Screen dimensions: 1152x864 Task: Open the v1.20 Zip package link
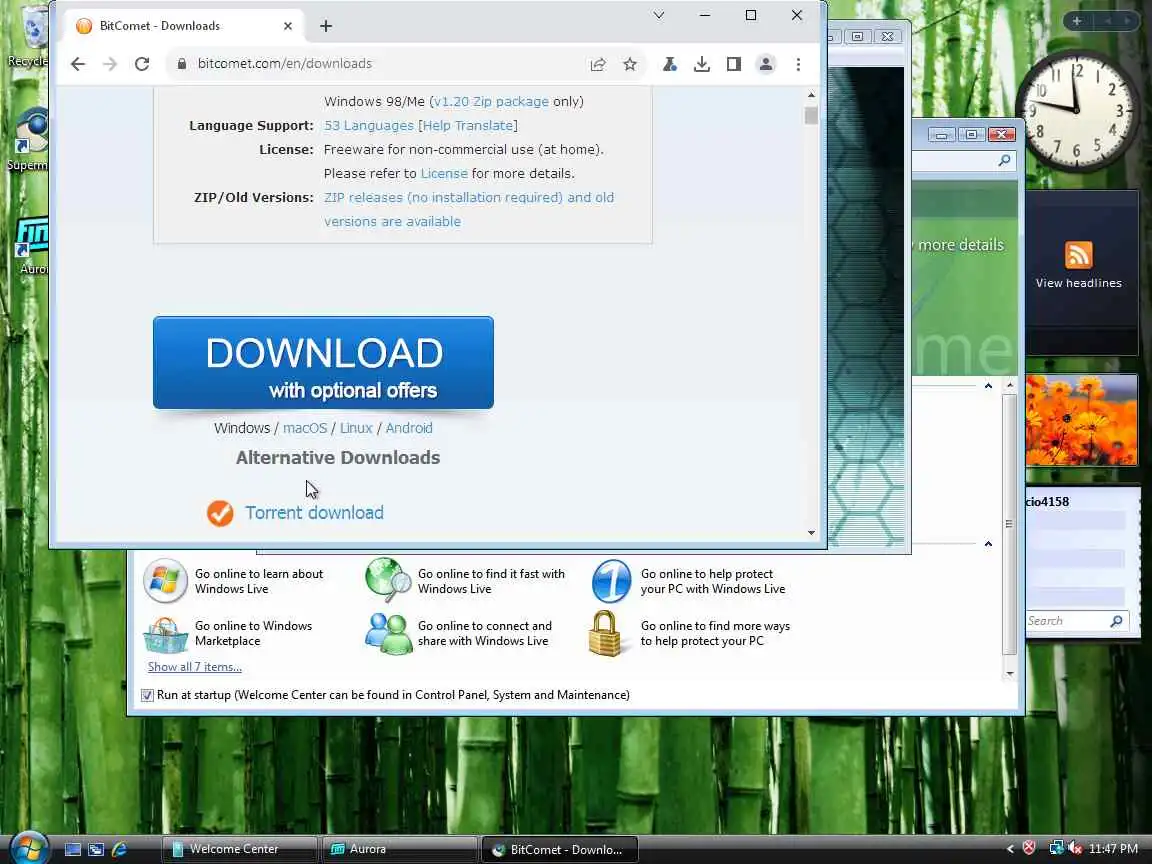(491, 101)
